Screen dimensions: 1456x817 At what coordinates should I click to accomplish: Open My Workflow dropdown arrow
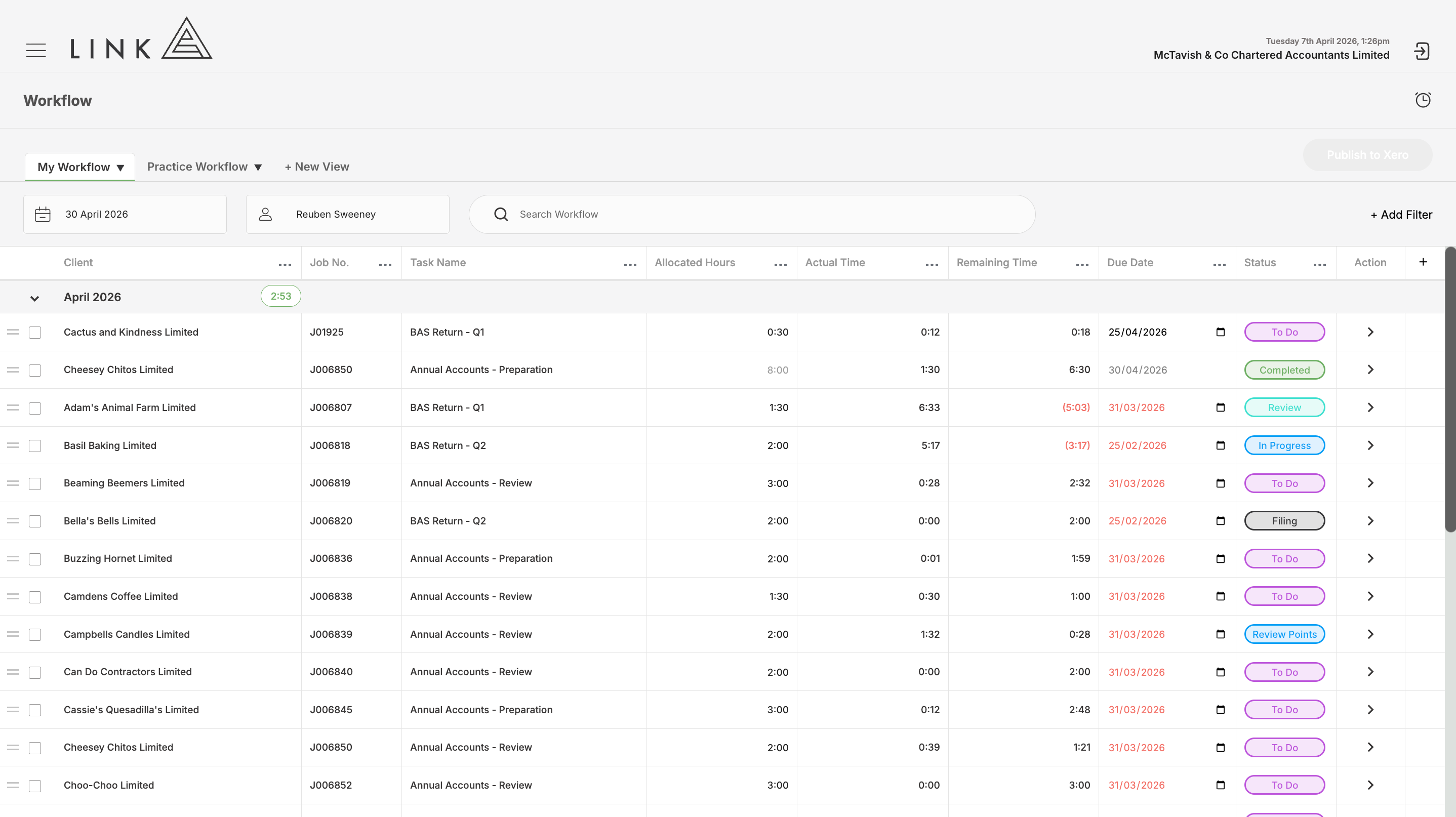tap(120, 167)
